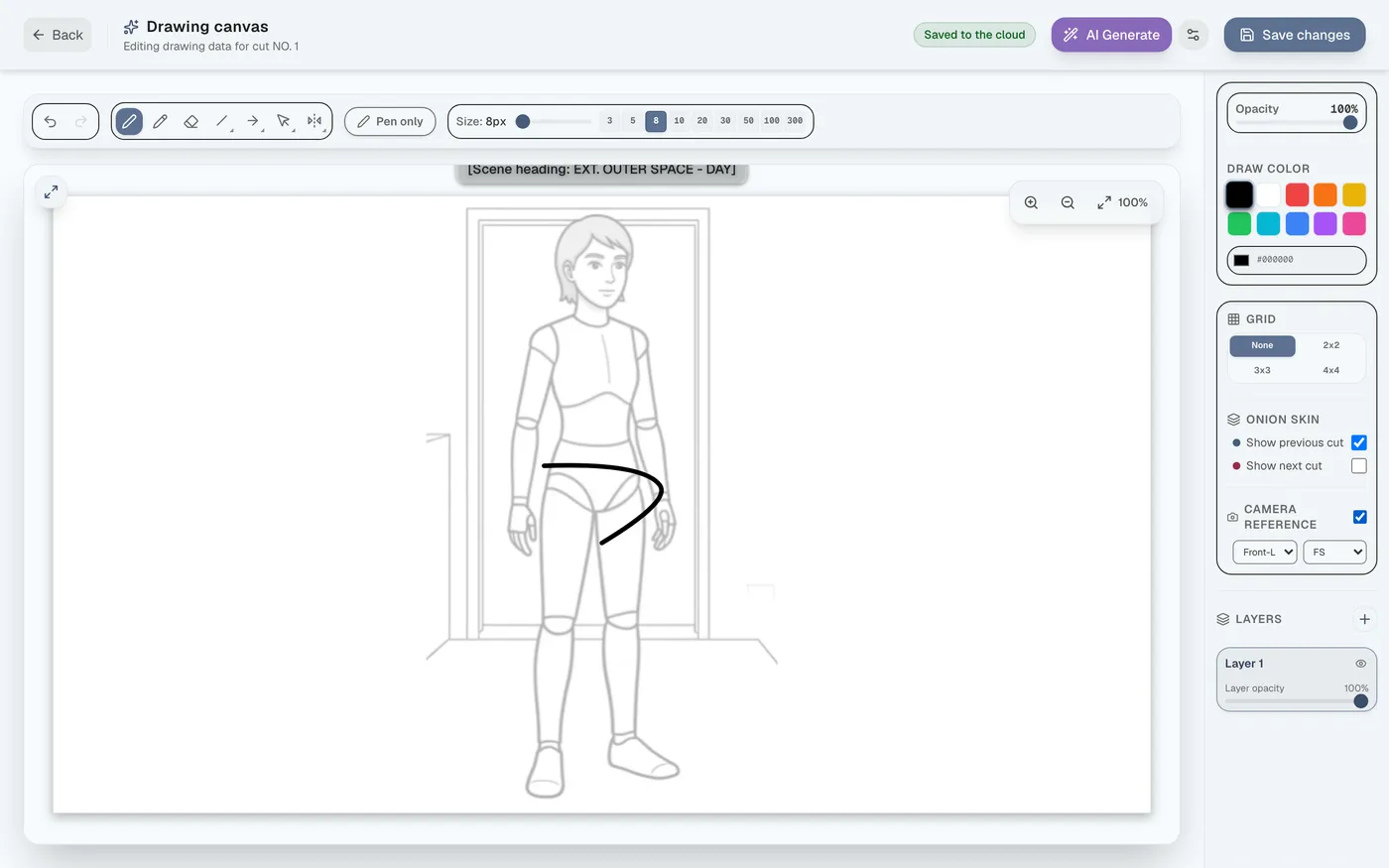Uncheck Show previous cut checkbox

pyautogui.click(x=1359, y=442)
